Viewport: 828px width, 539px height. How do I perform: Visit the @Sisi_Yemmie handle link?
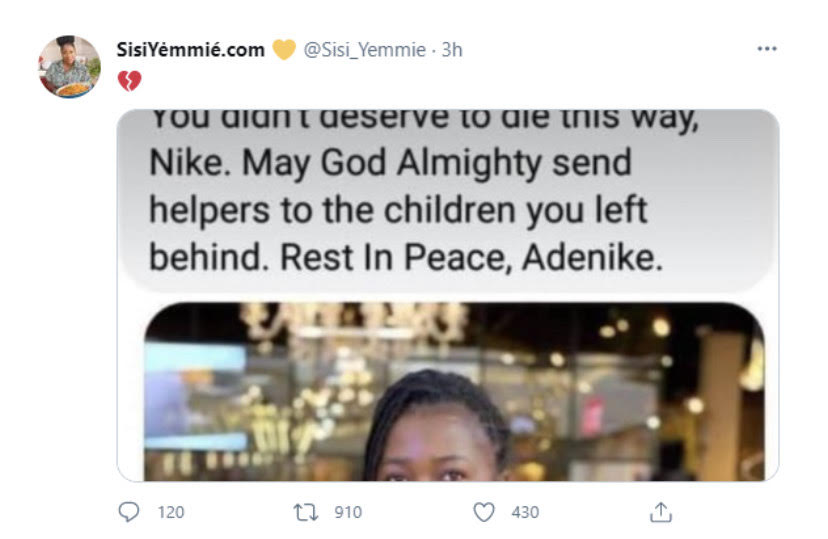pos(364,49)
